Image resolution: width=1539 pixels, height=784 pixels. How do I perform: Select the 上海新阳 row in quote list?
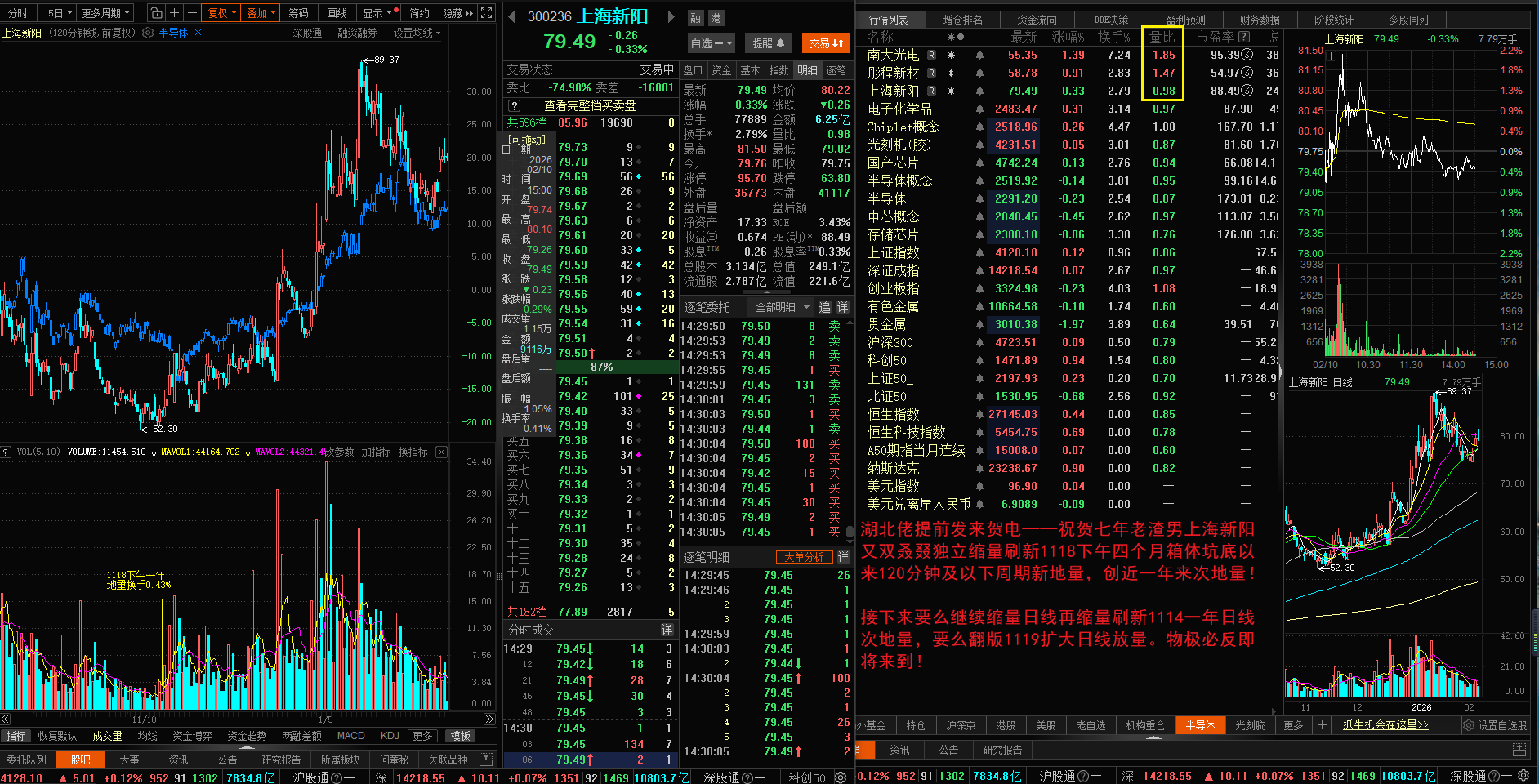point(1068,91)
